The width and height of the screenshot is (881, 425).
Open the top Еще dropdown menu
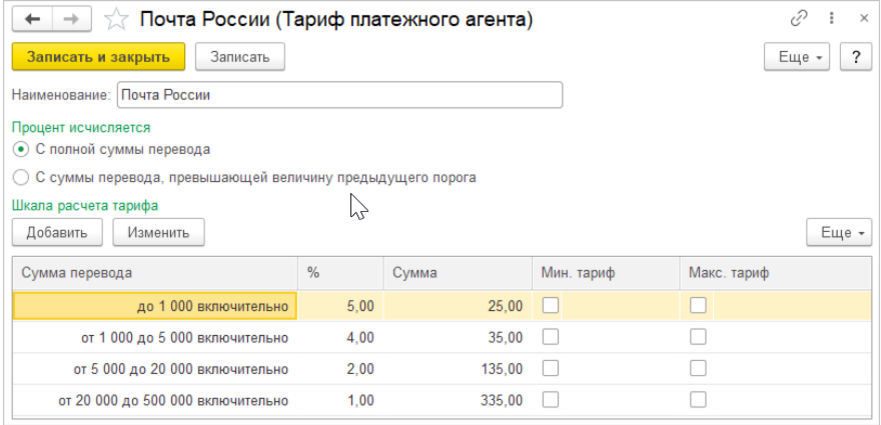[x=797, y=57]
